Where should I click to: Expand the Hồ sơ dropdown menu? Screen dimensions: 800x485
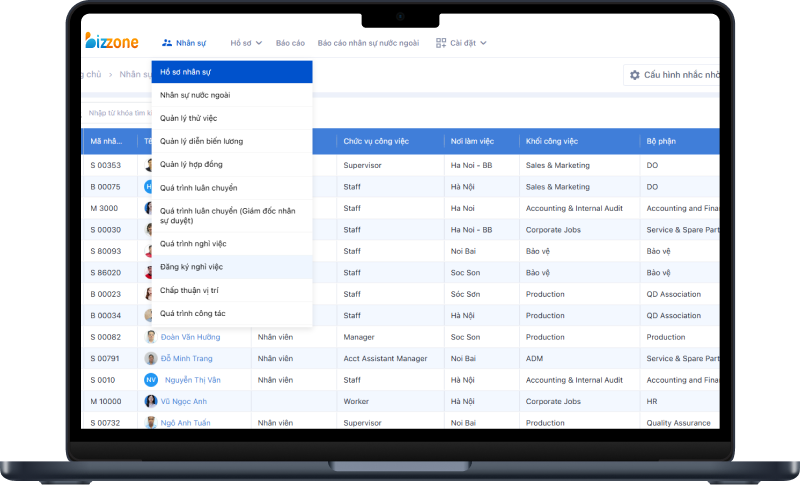pos(246,43)
